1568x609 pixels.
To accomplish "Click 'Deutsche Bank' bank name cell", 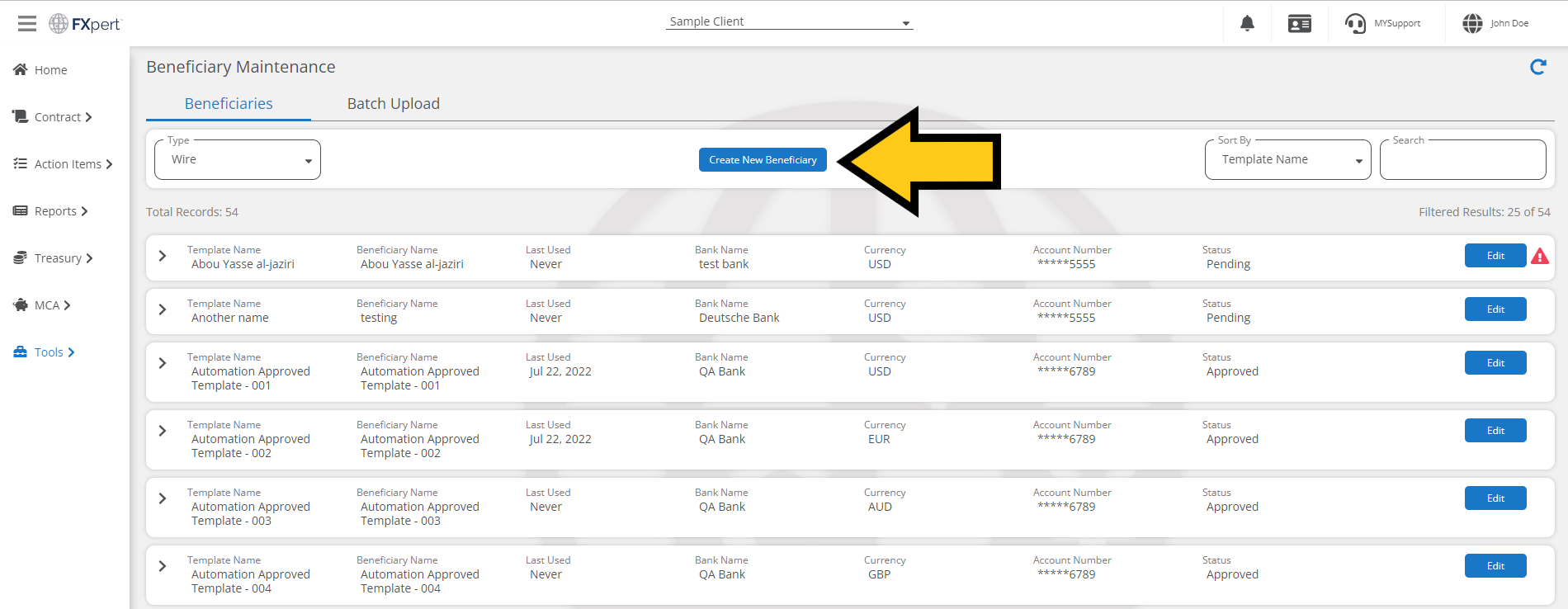I will coord(739,318).
